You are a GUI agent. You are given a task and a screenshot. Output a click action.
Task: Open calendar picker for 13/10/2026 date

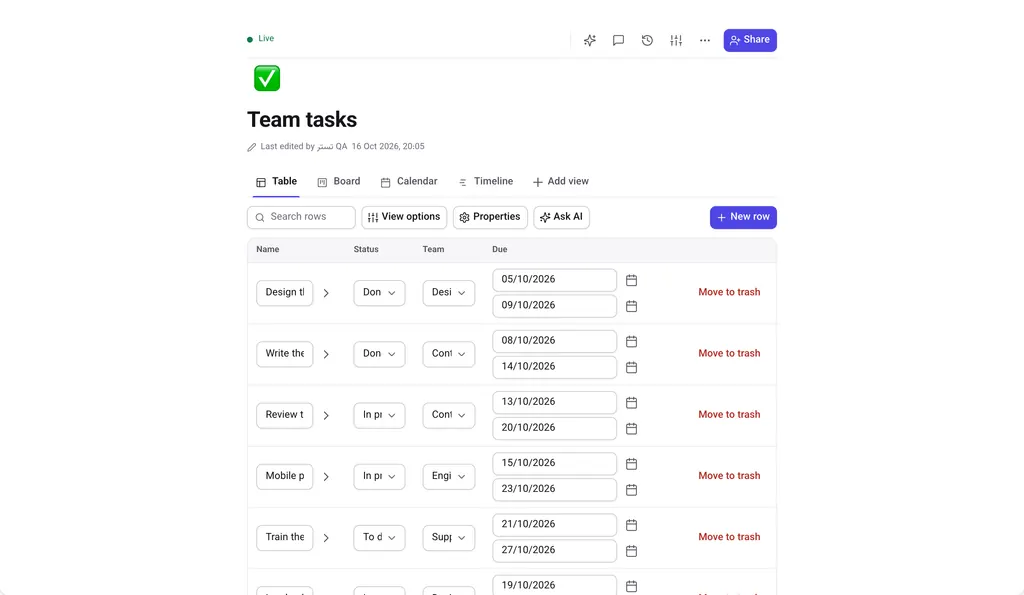632,403
